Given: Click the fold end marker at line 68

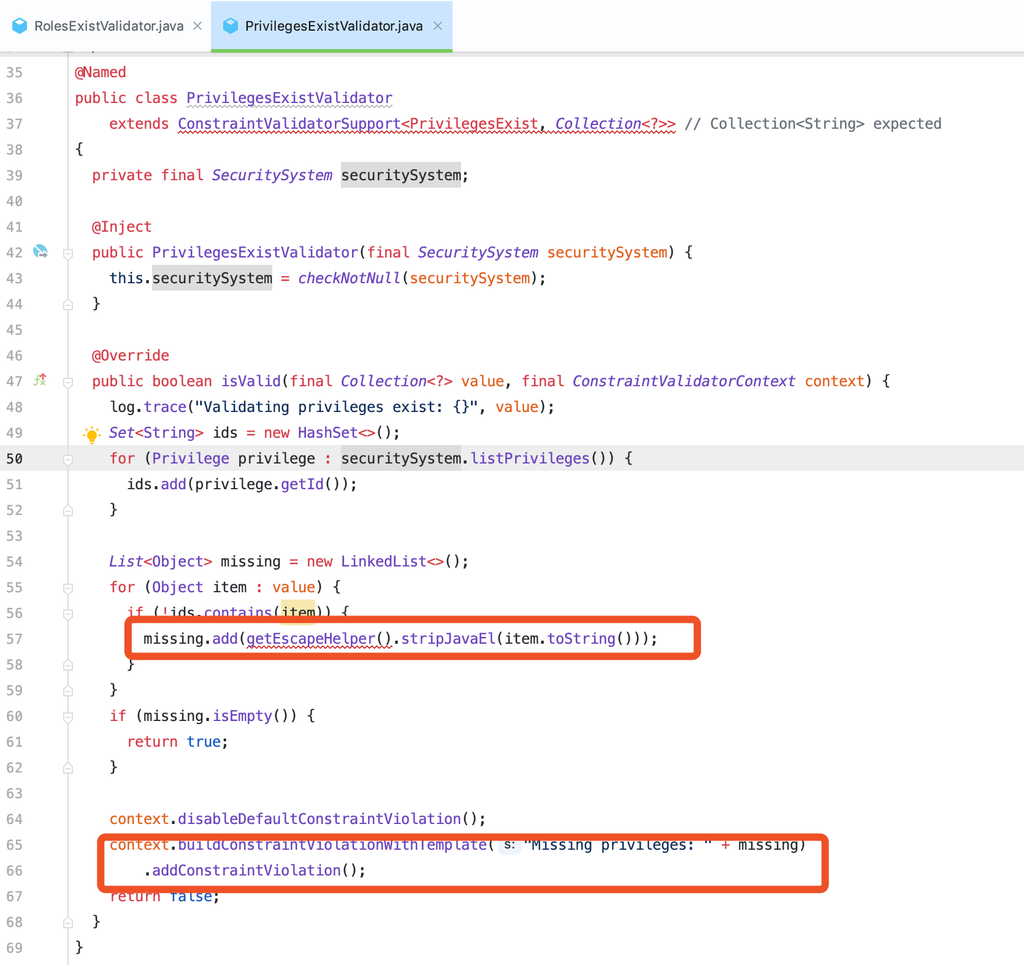Looking at the screenshot, I should coord(68,923).
